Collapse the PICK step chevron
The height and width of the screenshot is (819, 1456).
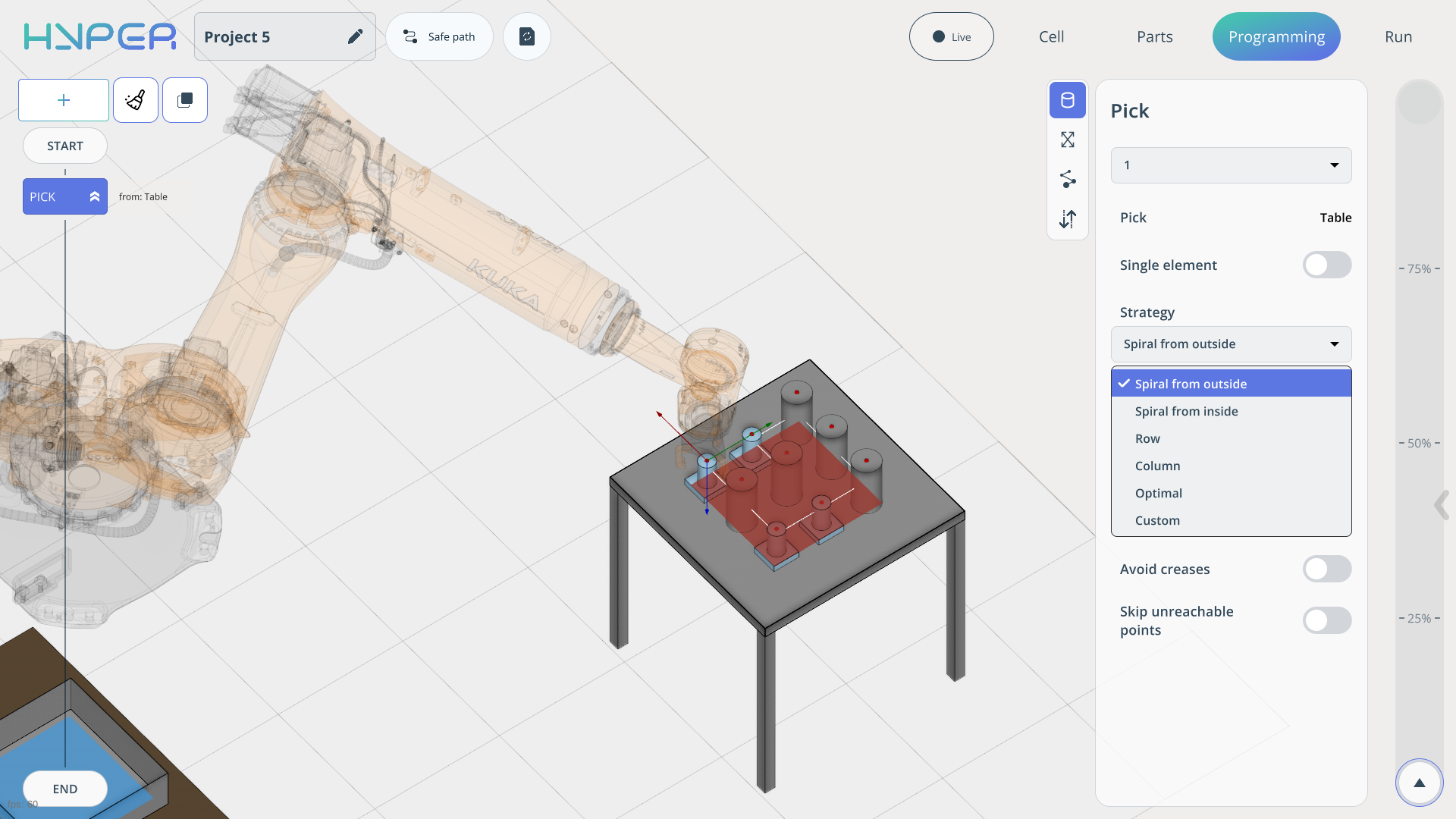pyautogui.click(x=95, y=196)
